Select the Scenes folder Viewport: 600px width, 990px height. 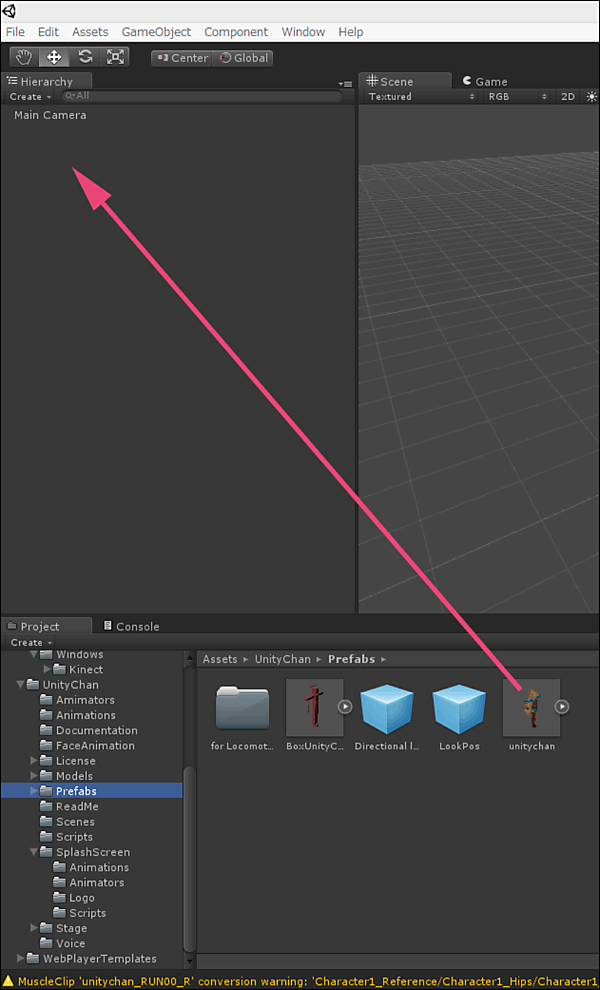point(67,821)
